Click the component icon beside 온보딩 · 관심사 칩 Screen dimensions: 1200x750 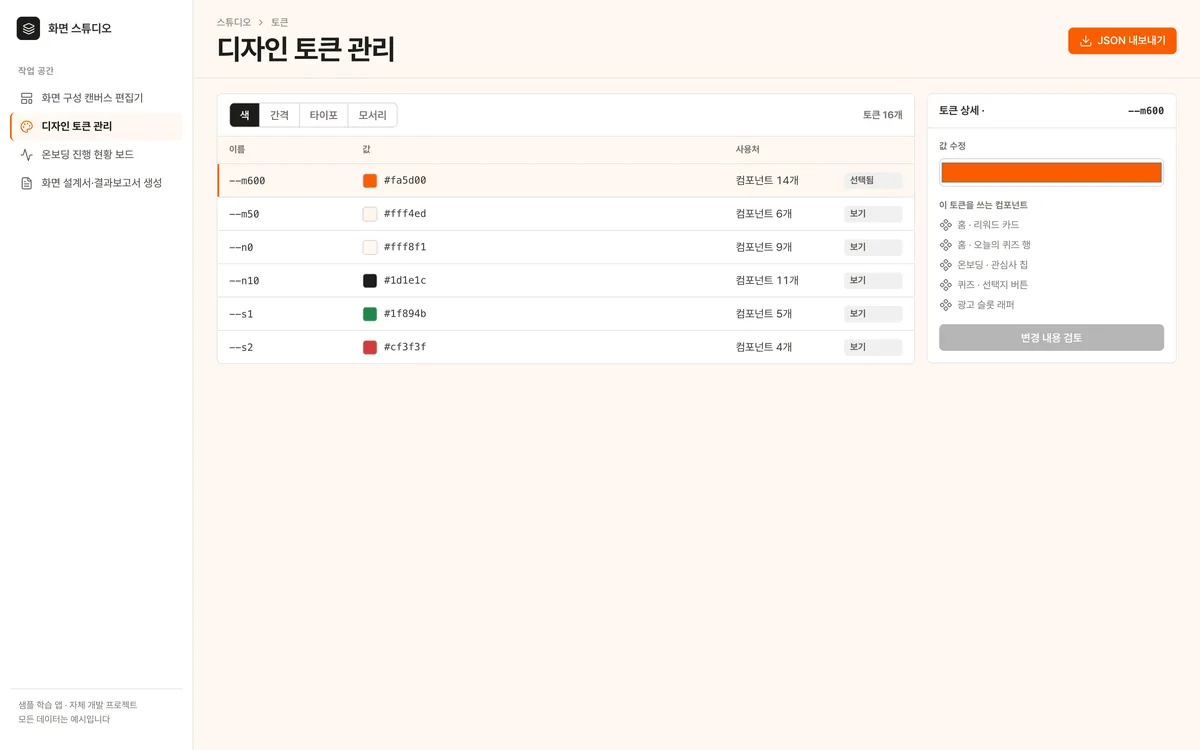click(x=946, y=265)
